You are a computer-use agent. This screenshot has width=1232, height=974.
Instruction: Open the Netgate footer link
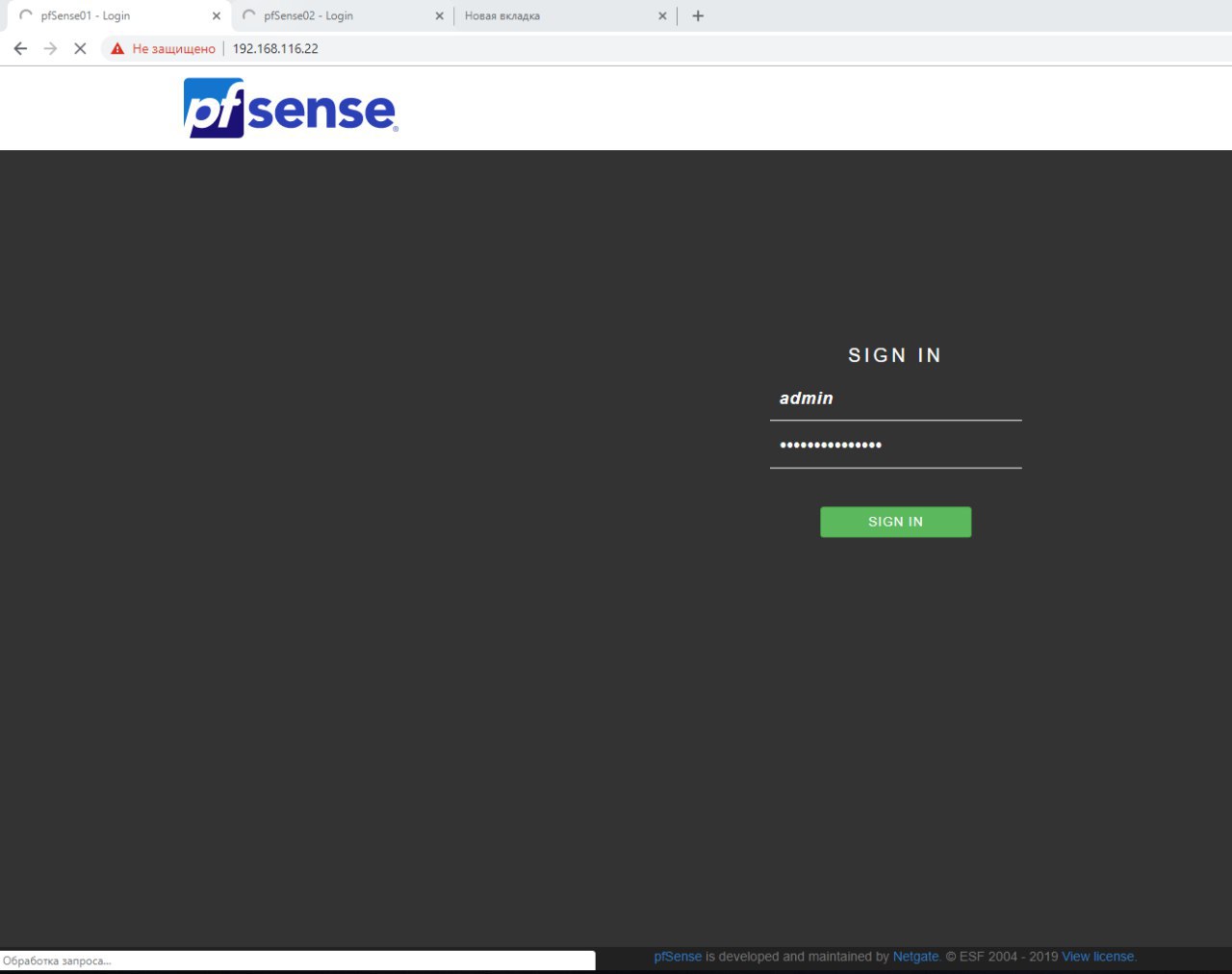coord(915,957)
